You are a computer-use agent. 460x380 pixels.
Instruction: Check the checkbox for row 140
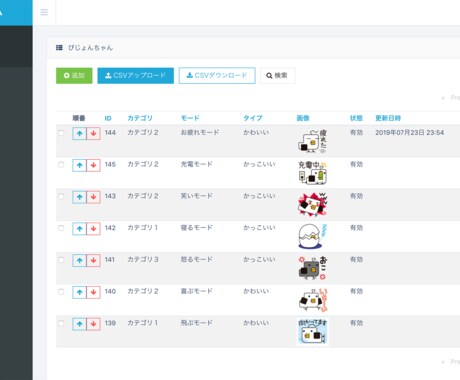61,292
